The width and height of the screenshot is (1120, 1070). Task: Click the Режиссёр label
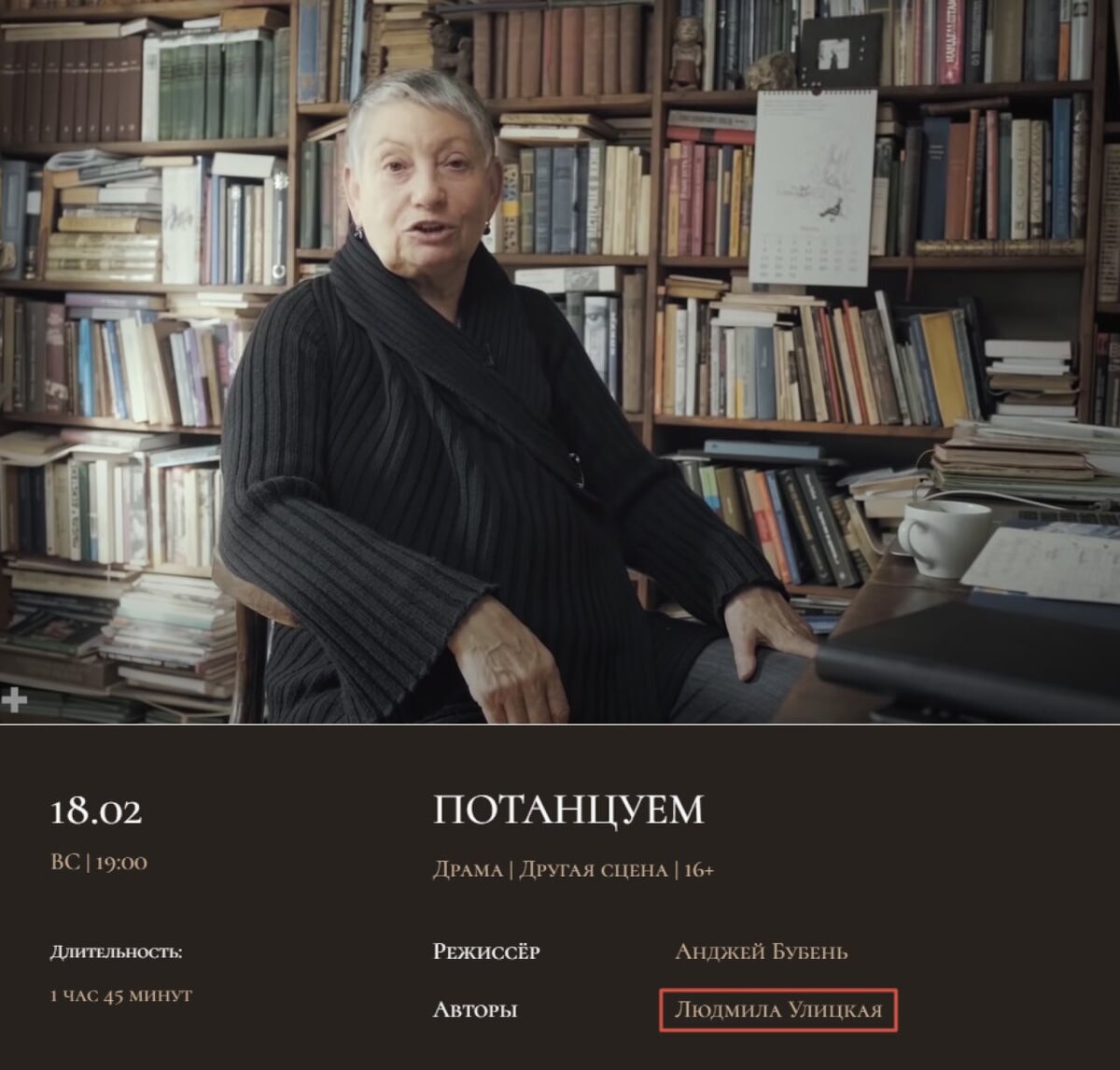486,951
